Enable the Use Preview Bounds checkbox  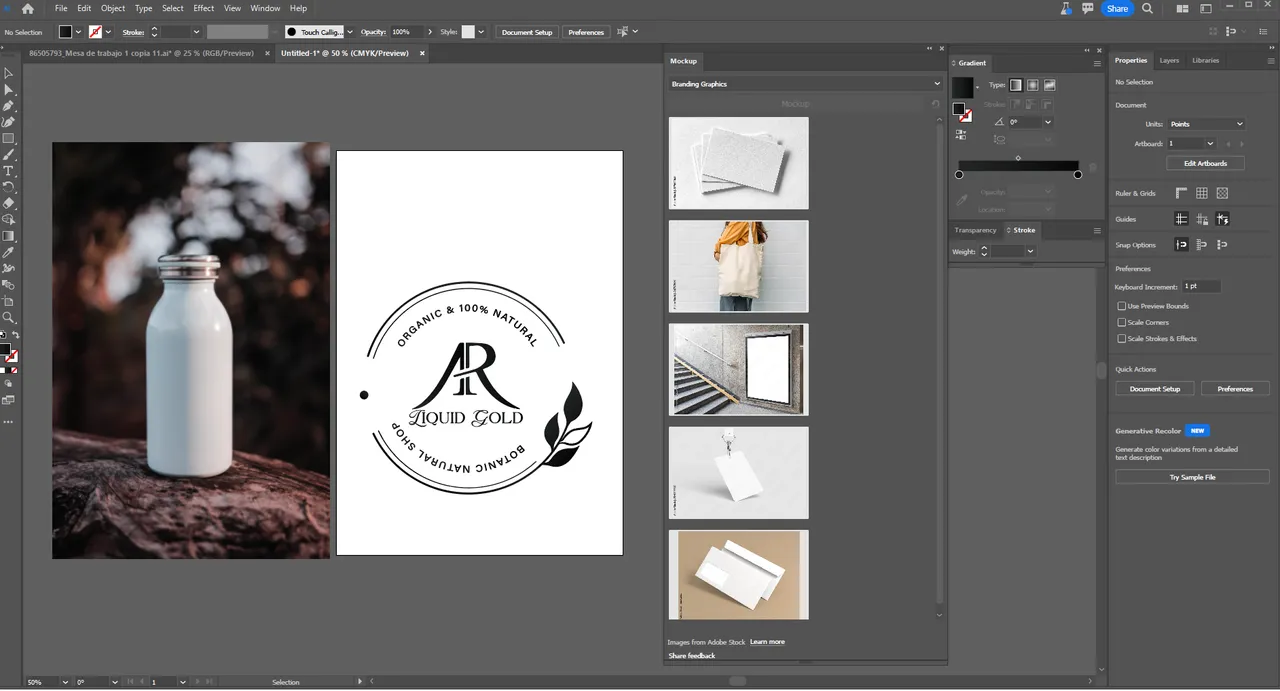pyautogui.click(x=1122, y=306)
